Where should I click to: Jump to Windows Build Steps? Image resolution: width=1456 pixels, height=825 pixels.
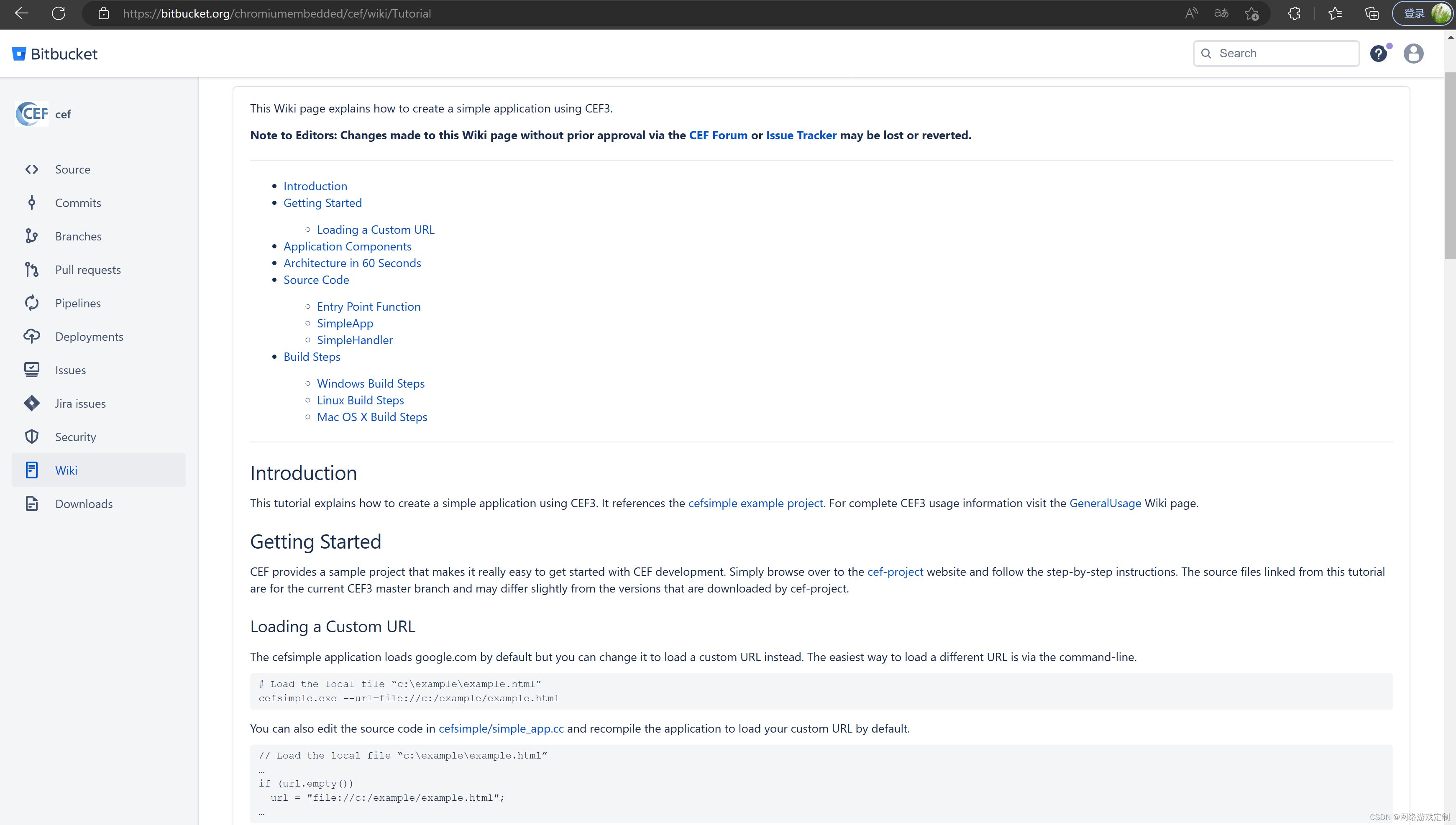371,383
